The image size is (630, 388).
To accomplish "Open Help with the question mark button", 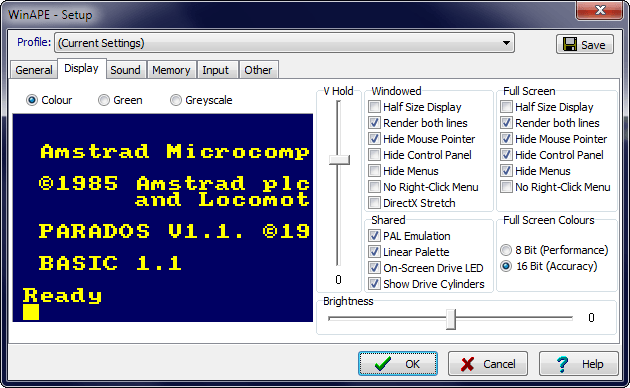I will 579,364.
